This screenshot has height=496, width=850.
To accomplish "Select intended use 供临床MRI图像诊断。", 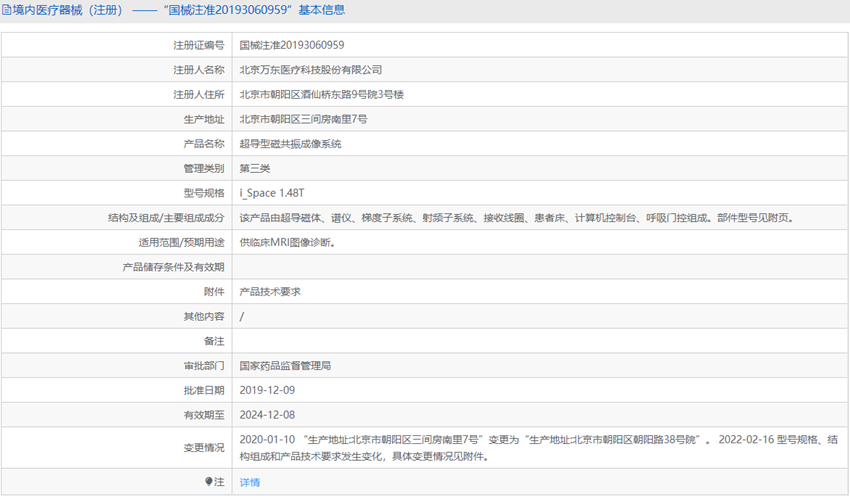I will coord(287,242).
